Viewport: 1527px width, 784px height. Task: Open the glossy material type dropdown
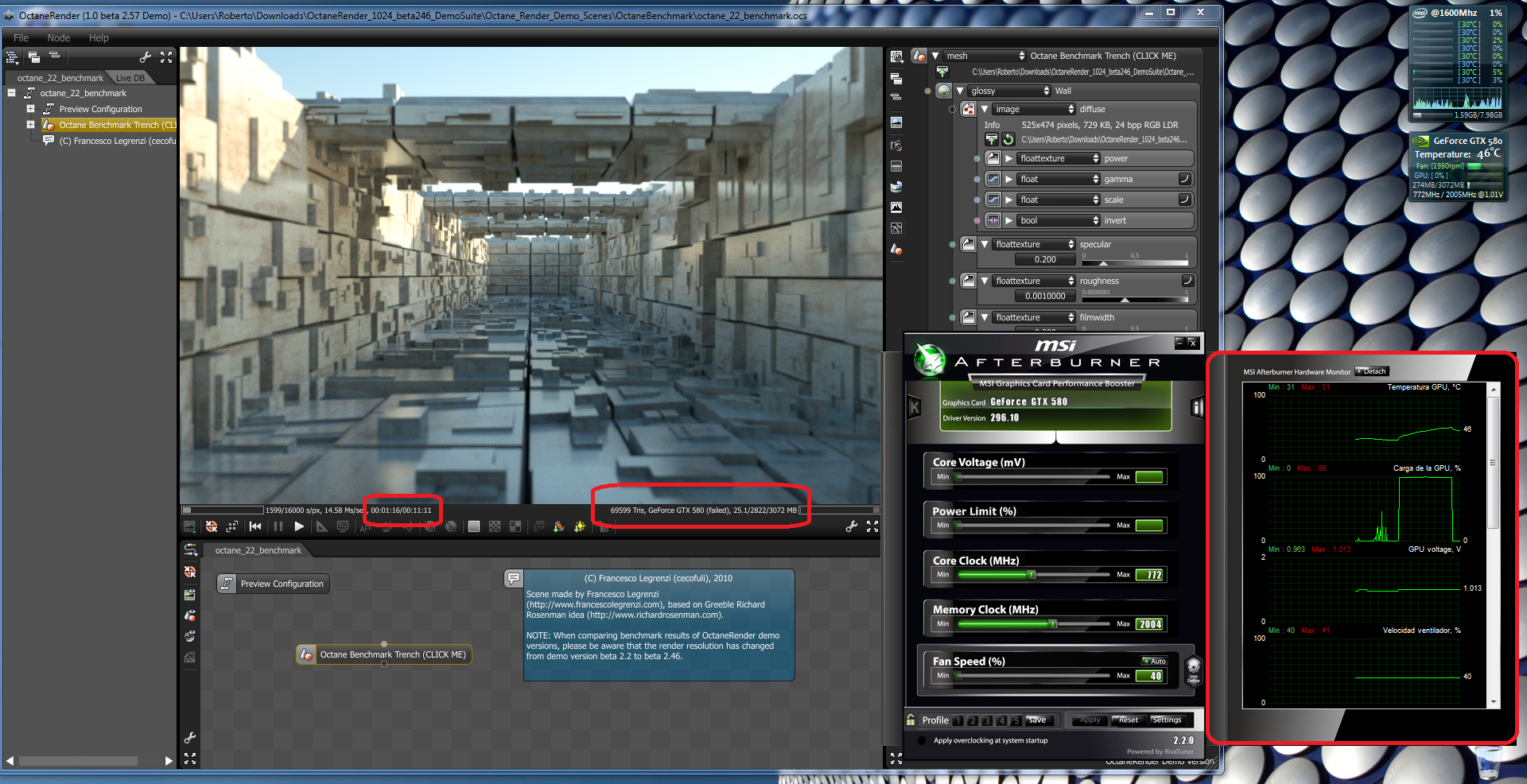1009,91
